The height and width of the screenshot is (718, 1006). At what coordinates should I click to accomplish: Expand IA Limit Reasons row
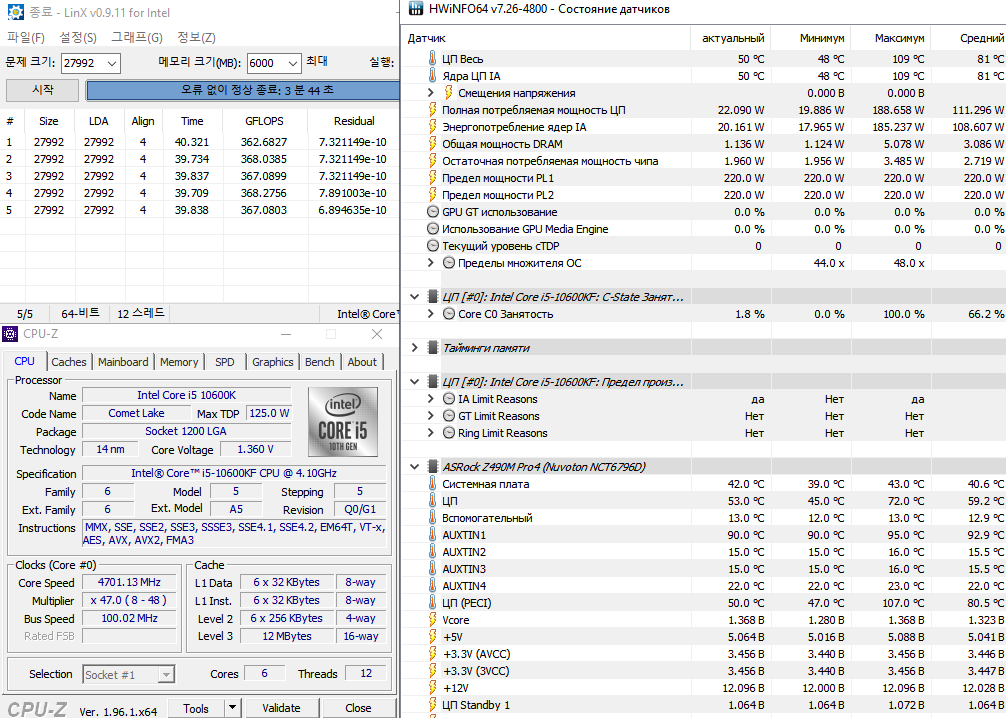click(x=431, y=399)
